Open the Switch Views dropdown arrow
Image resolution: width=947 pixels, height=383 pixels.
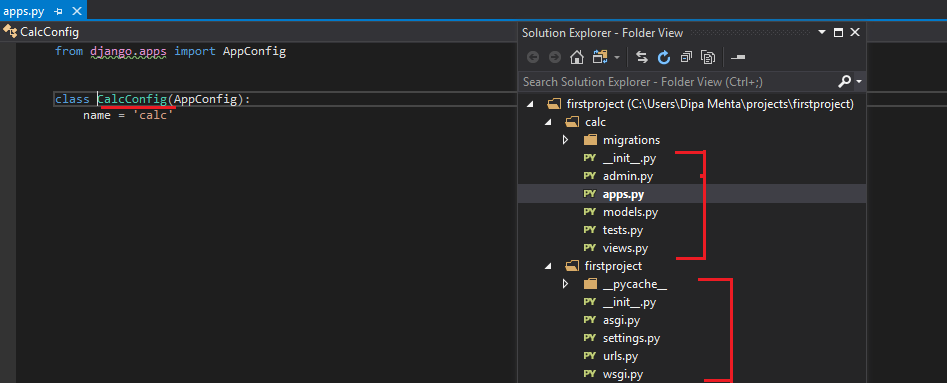pos(617,58)
